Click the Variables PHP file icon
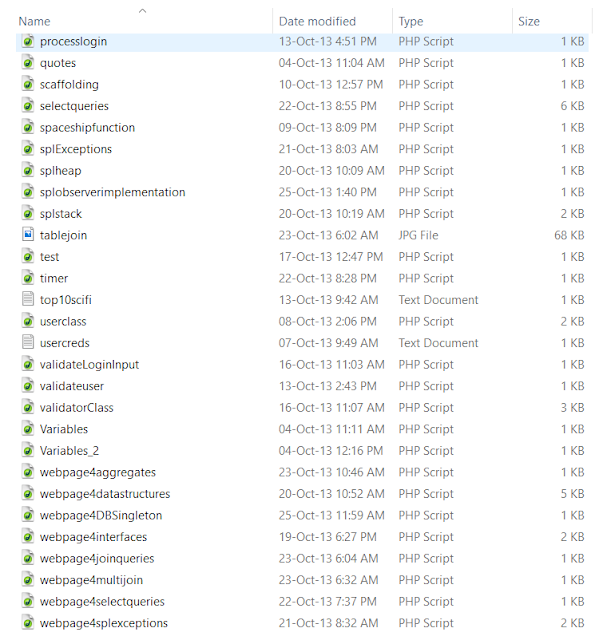This screenshot has height=640, width=595. point(28,429)
